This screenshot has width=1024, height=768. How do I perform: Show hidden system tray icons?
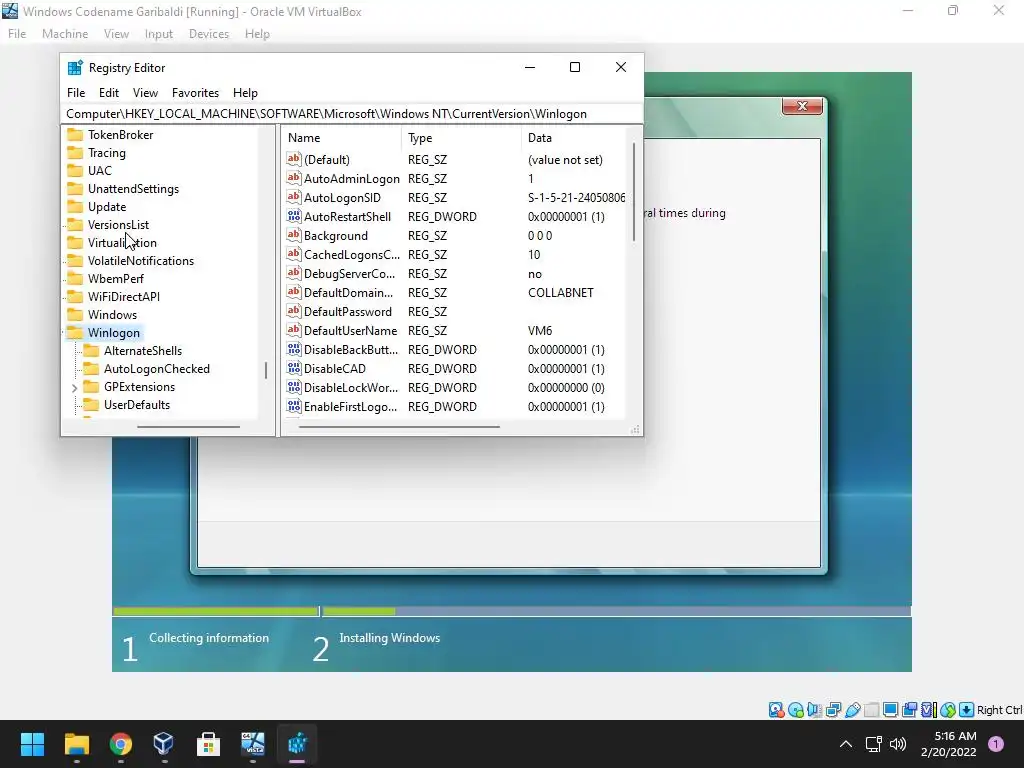click(846, 744)
